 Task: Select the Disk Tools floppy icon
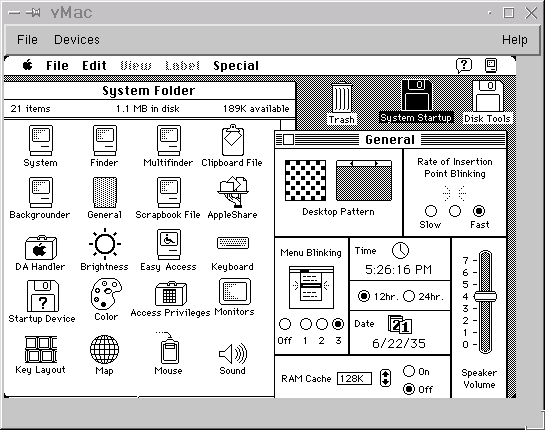pyautogui.click(x=487, y=96)
